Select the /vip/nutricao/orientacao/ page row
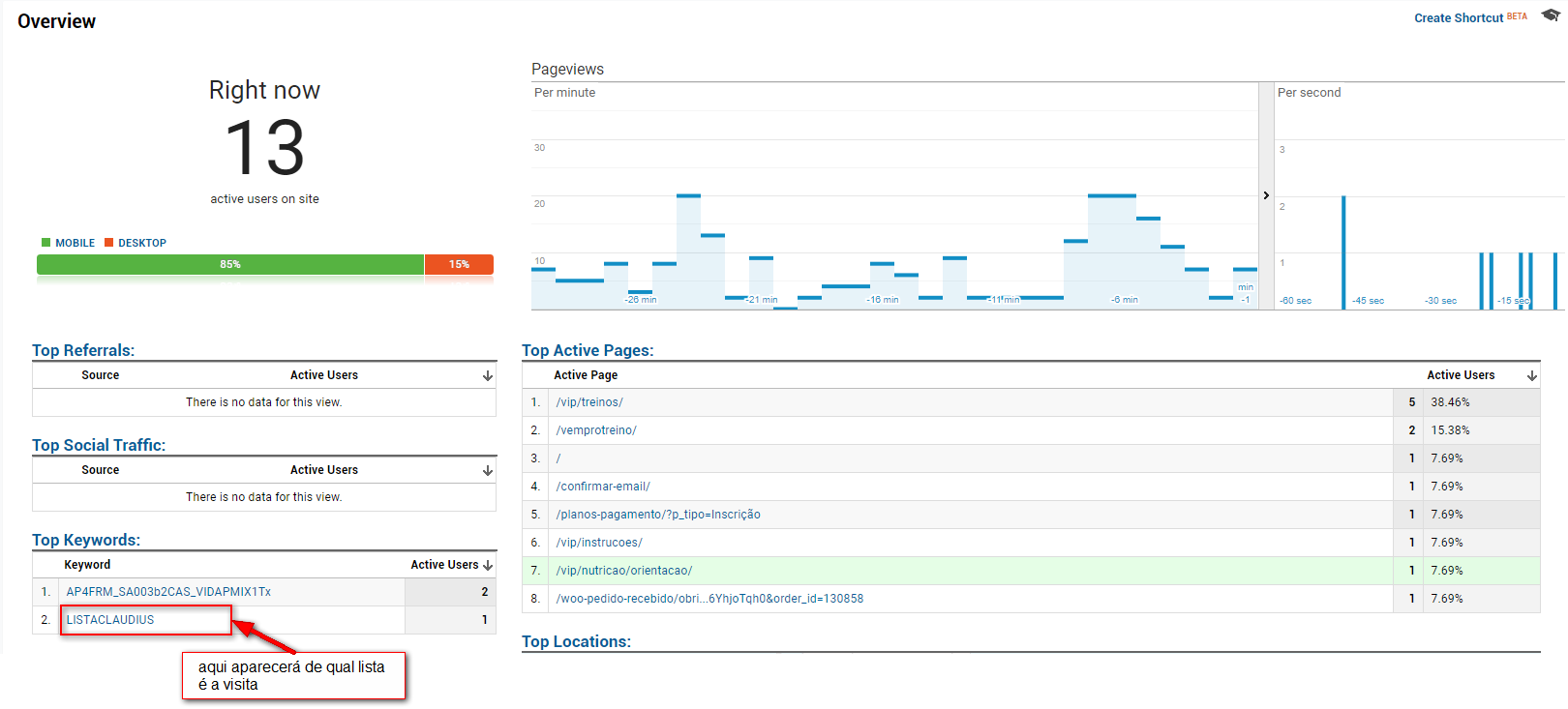 coord(624,571)
